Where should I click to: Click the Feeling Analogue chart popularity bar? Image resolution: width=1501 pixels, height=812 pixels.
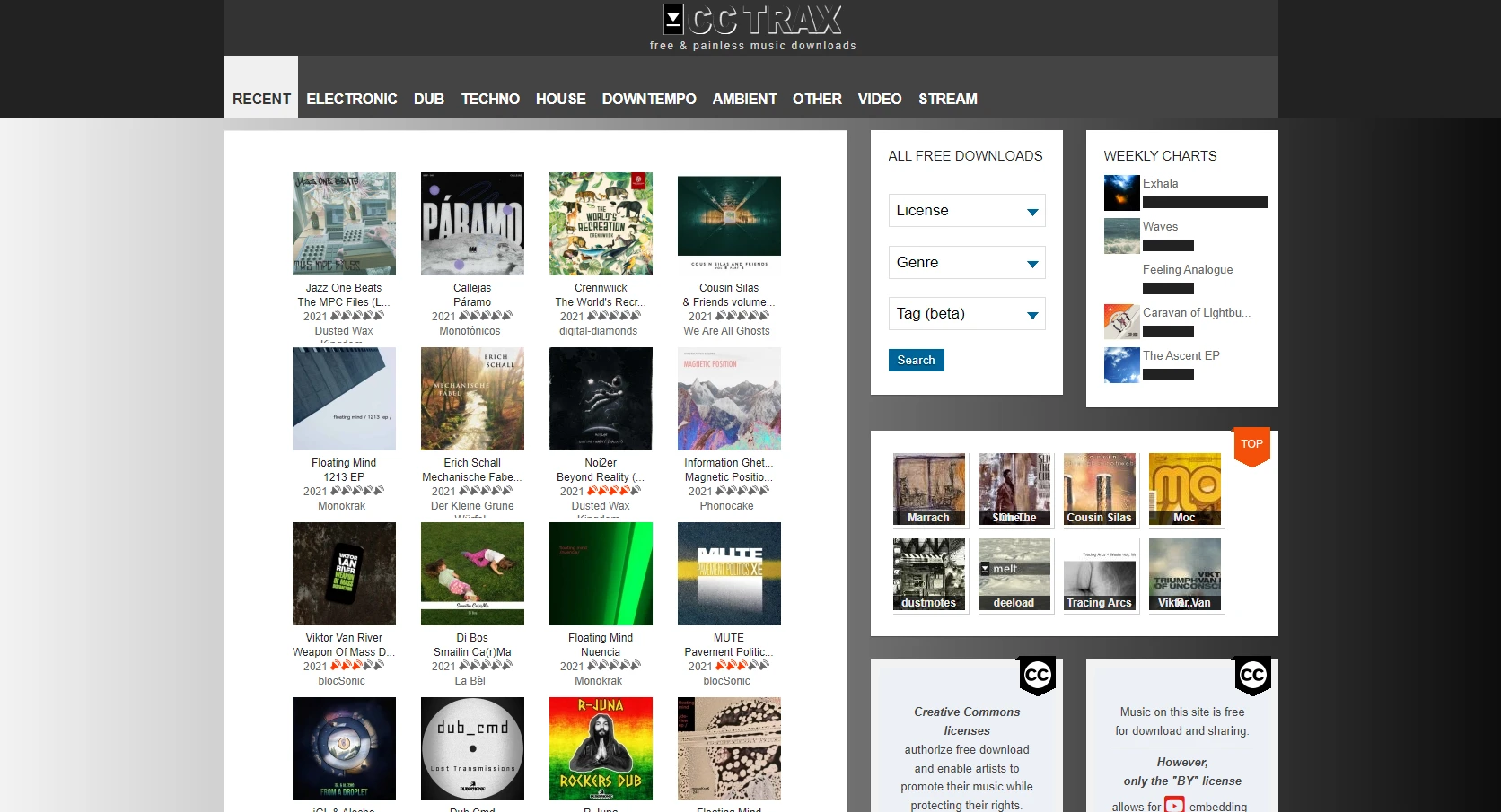1168,289
